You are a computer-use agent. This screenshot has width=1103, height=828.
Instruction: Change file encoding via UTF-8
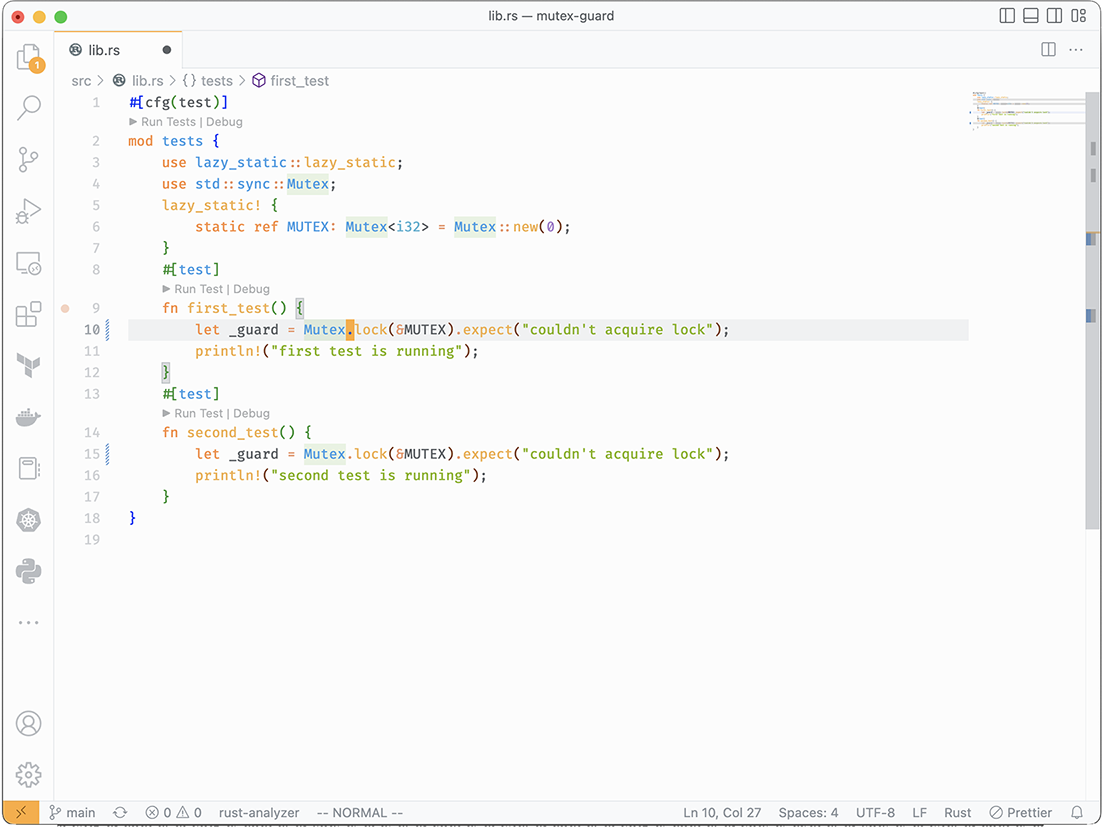coord(875,813)
